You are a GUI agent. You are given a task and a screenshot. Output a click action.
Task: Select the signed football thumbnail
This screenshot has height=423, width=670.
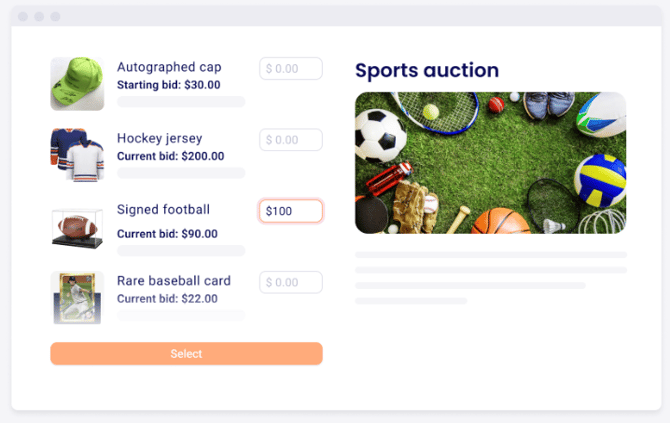pyautogui.click(x=77, y=226)
